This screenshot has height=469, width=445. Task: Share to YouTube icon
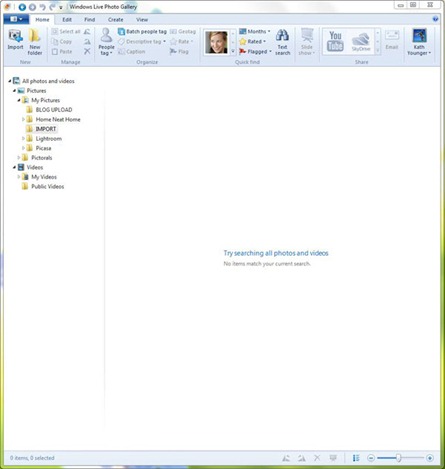[x=335, y=41]
